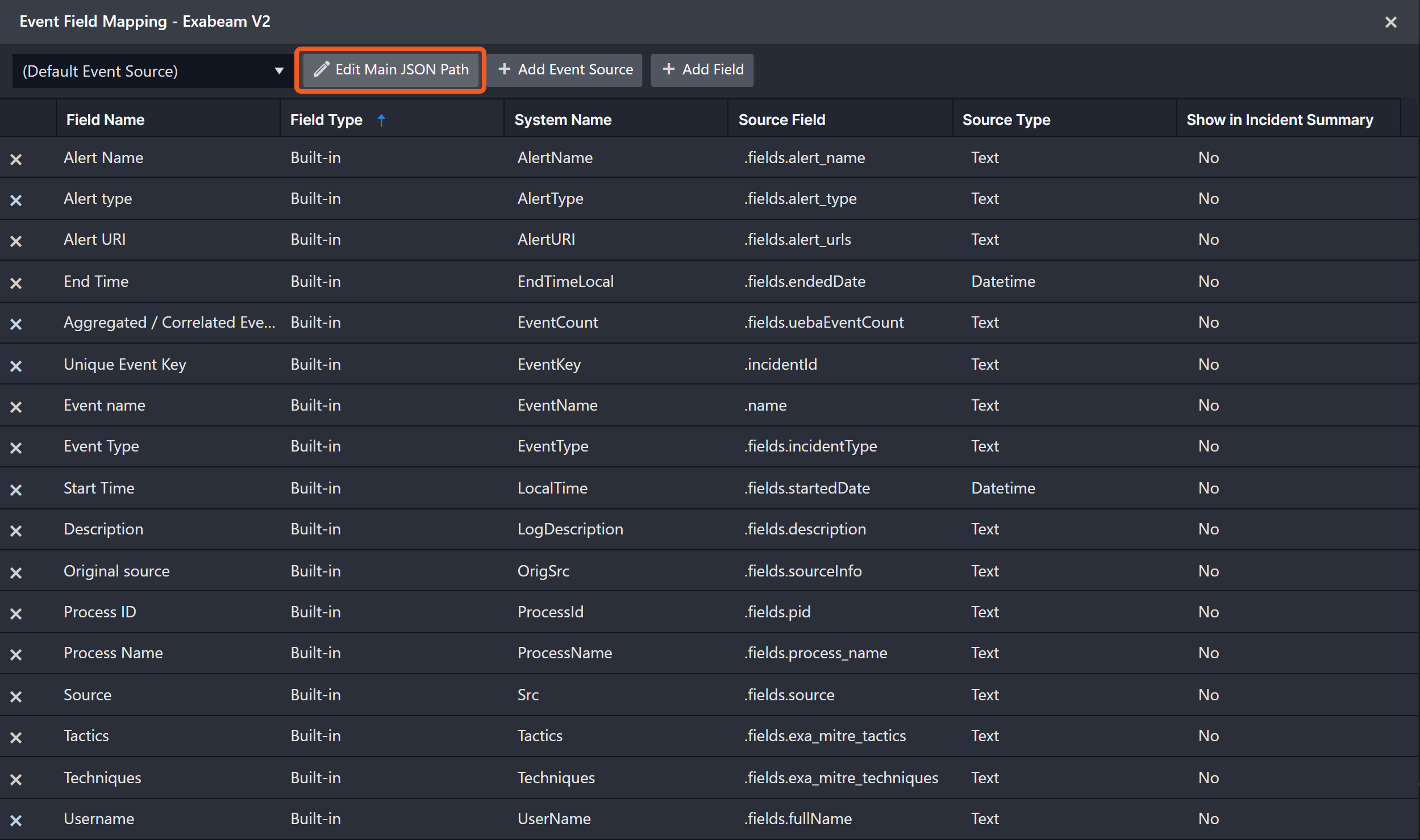Click Add Event Source button
This screenshot has width=1420, height=840.
coord(565,69)
